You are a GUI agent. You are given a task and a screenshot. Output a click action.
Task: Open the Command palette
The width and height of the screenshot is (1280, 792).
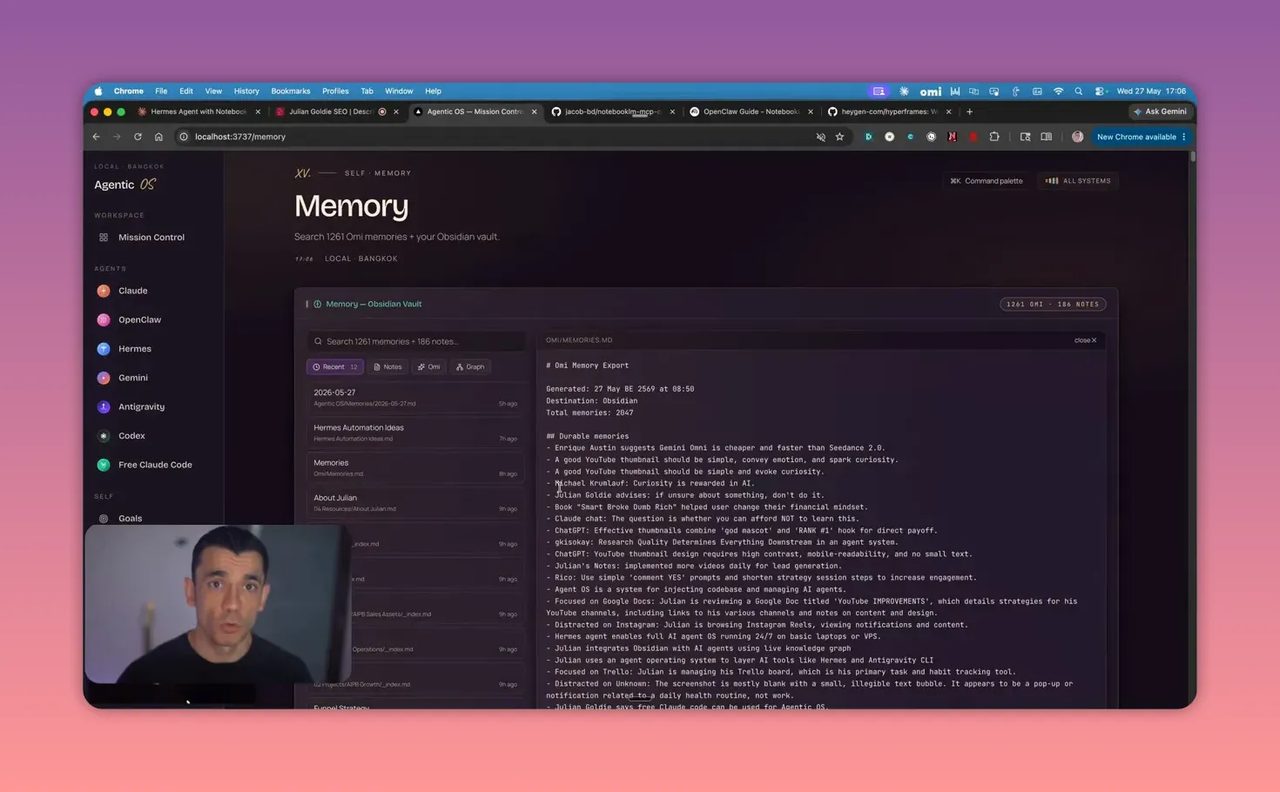click(x=987, y=181)
